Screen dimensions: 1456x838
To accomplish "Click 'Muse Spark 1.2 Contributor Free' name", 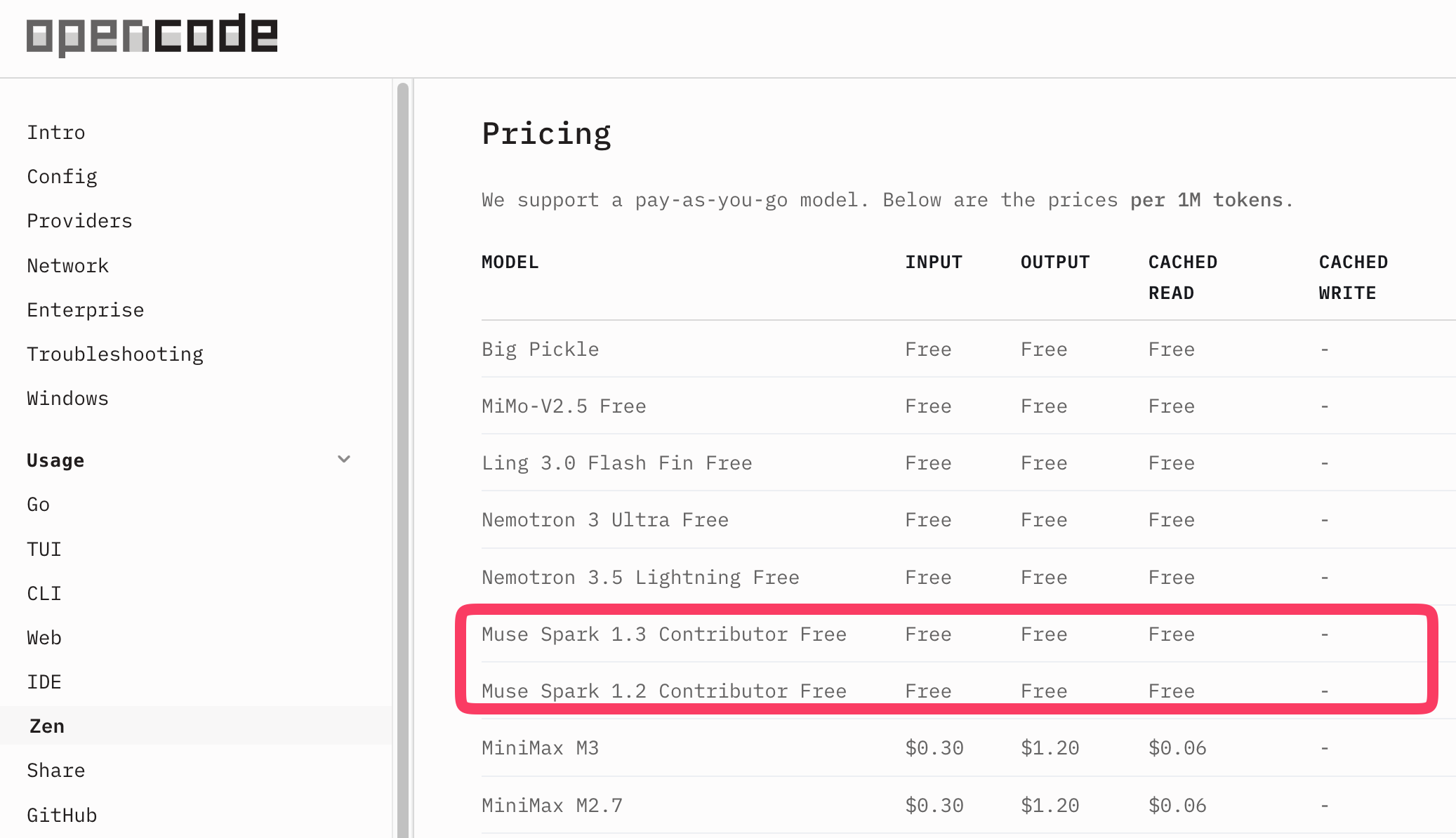I will [x=664, y=691].
